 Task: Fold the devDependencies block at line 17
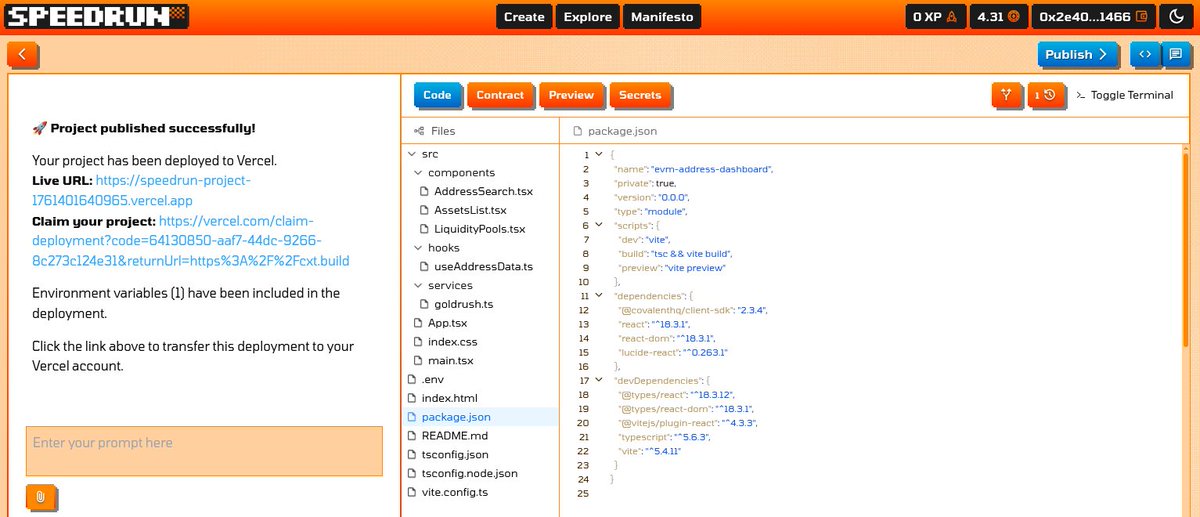[x=598, y=380]
